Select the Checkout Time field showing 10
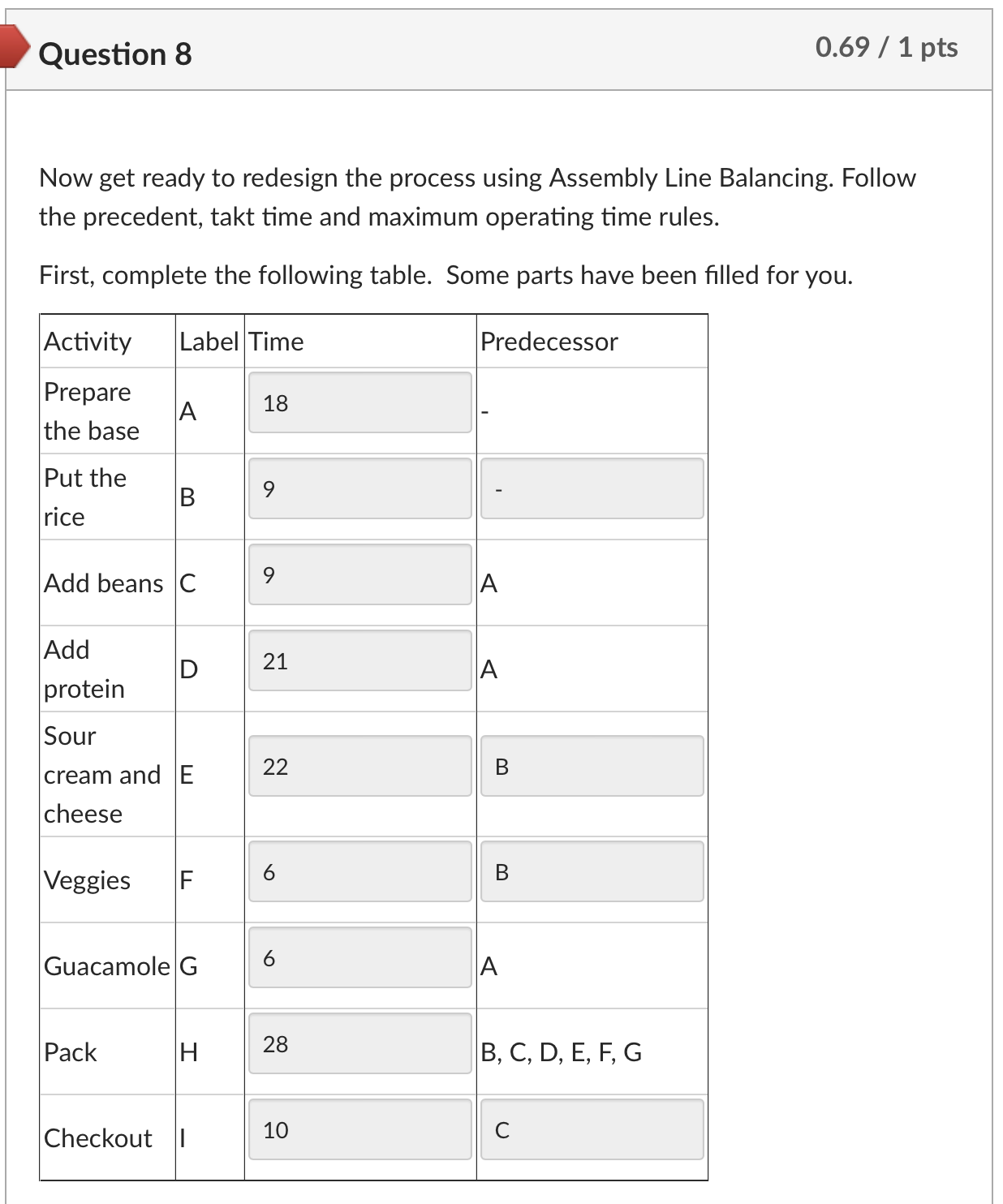The width and height of the screenshot is (1003, 1204). click(359, 1129)
